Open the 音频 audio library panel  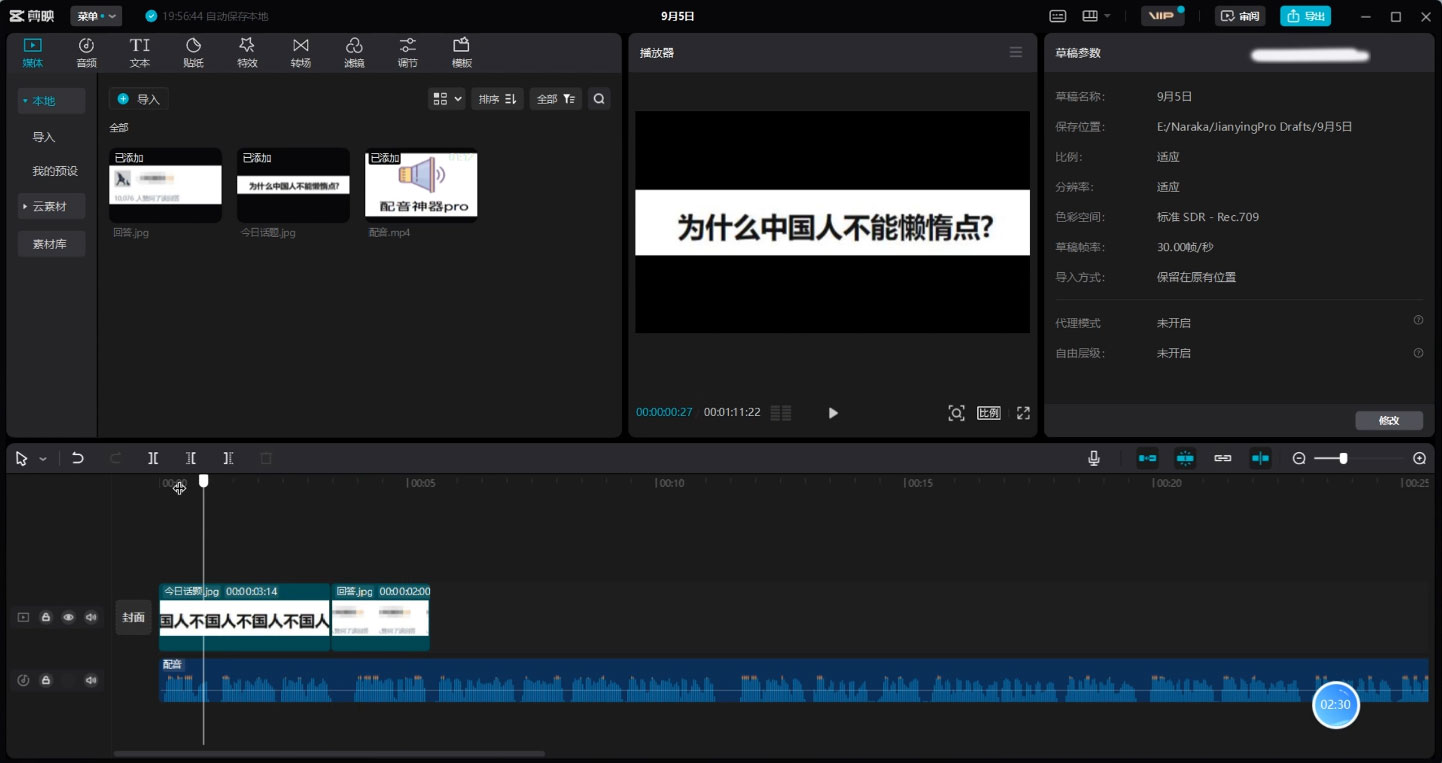point(86,52)
